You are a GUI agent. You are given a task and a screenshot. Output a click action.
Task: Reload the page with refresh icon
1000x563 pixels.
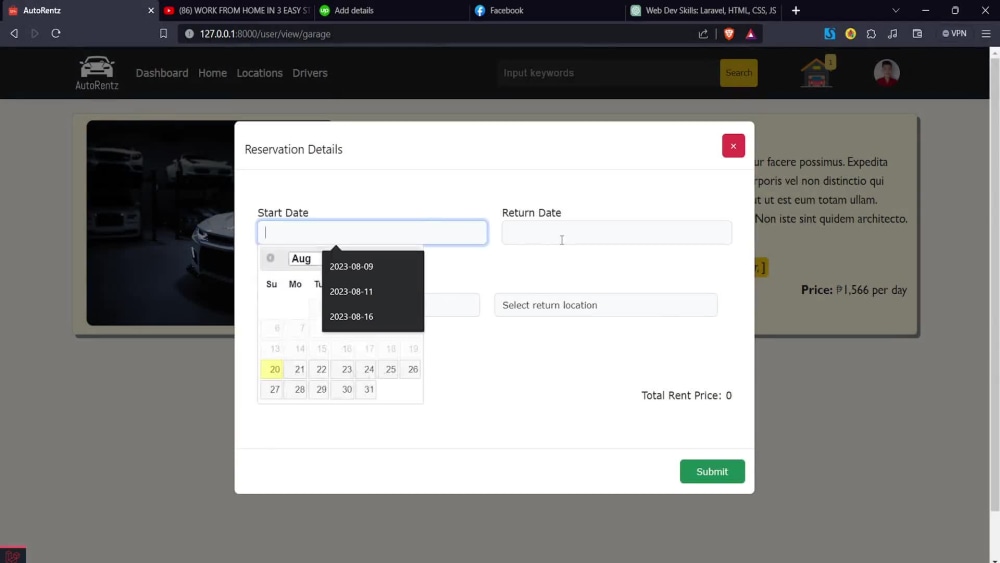(x=55, y=34)
